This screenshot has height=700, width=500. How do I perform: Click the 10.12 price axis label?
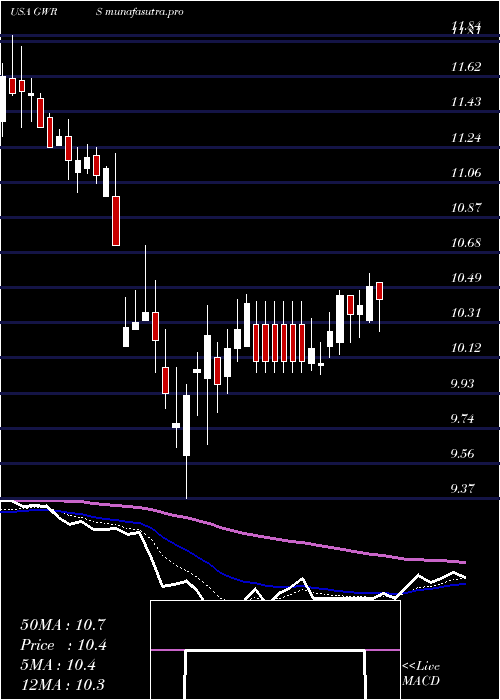pos(466,348)
